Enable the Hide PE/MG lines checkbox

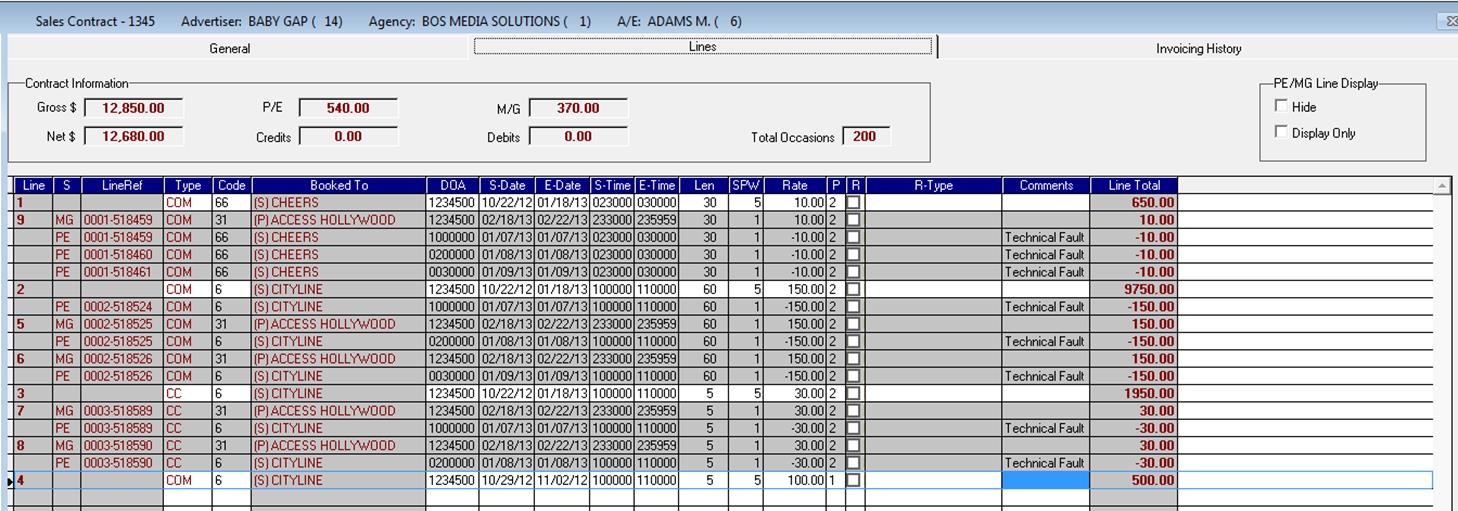1281,107
